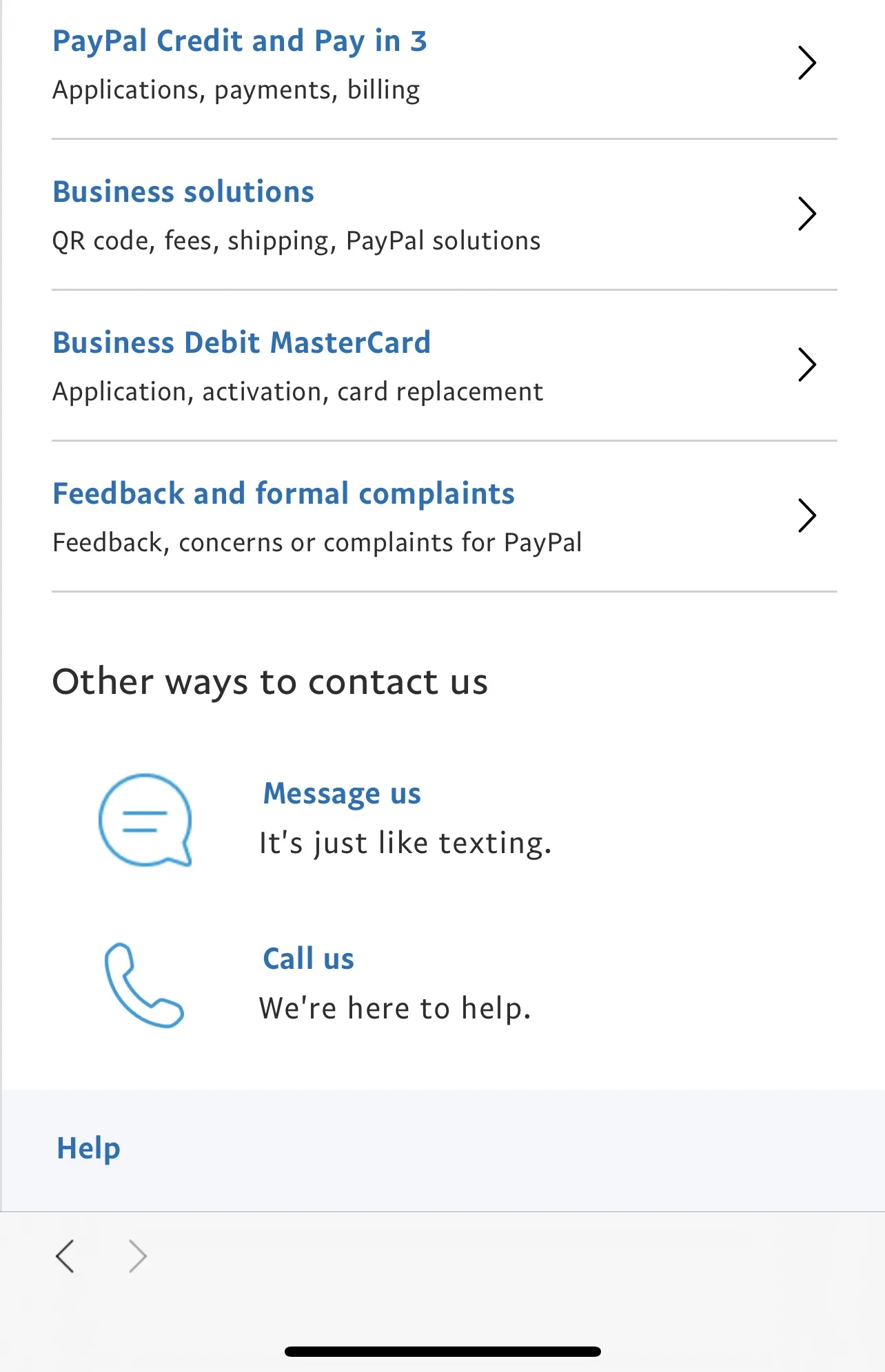Tap the QR code, fees, shipping description
The image size is (885, 1372).
tap(296, 241)
